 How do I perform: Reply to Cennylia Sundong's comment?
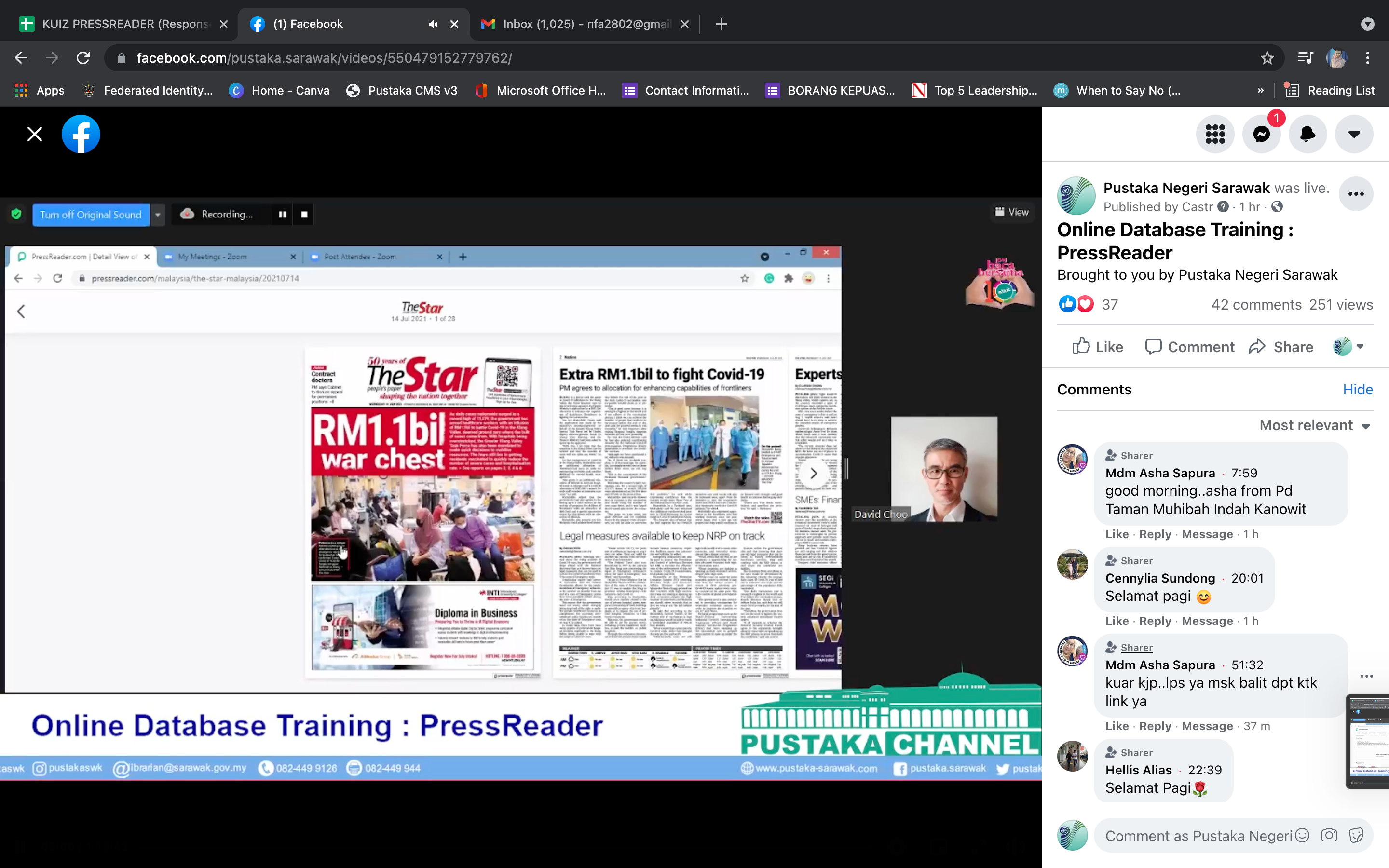tap(1155, 621)
